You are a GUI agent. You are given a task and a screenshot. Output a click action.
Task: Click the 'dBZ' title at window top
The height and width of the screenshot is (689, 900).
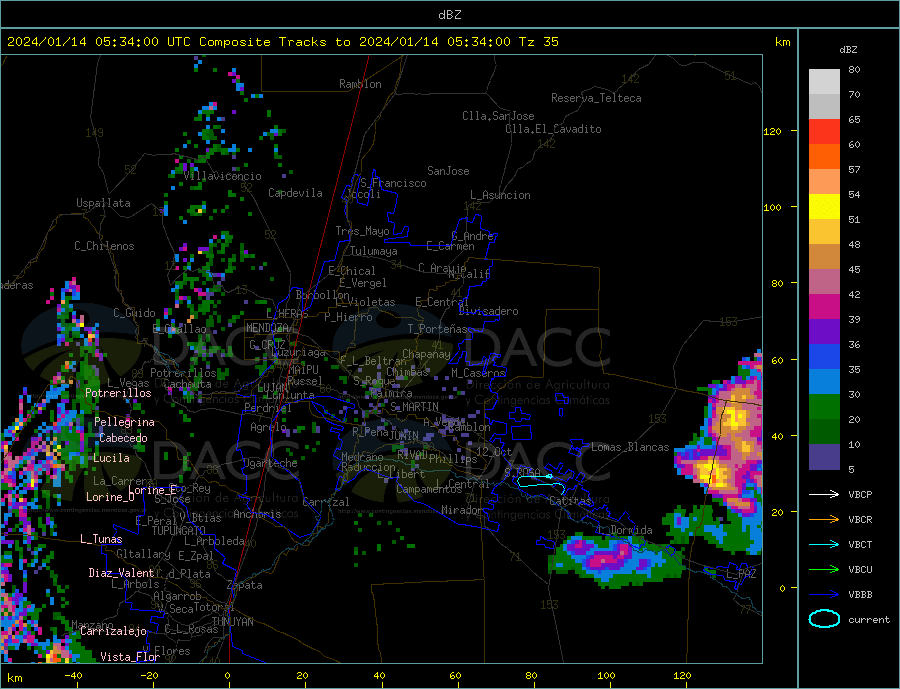pos(449,15)
